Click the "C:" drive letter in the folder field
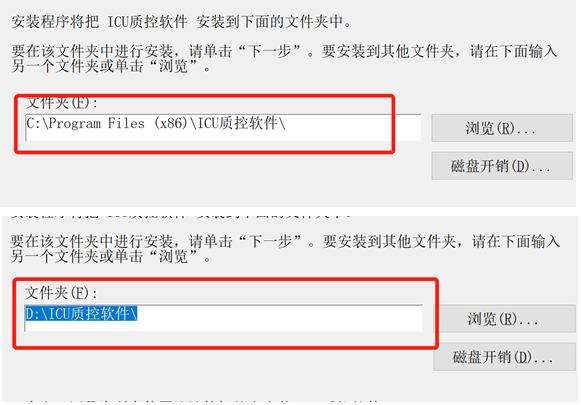 33,123
